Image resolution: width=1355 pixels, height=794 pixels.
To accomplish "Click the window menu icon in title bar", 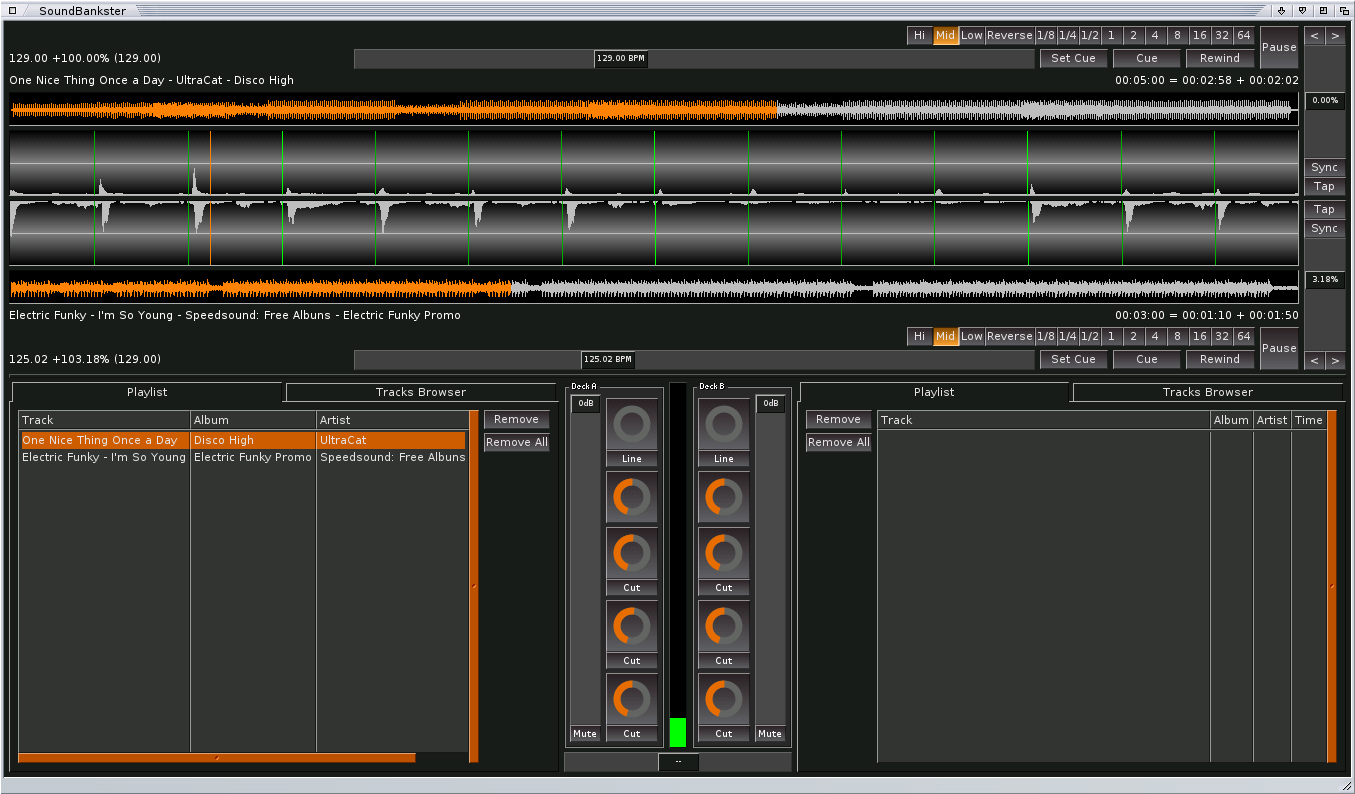I will [x=12, y=10].
